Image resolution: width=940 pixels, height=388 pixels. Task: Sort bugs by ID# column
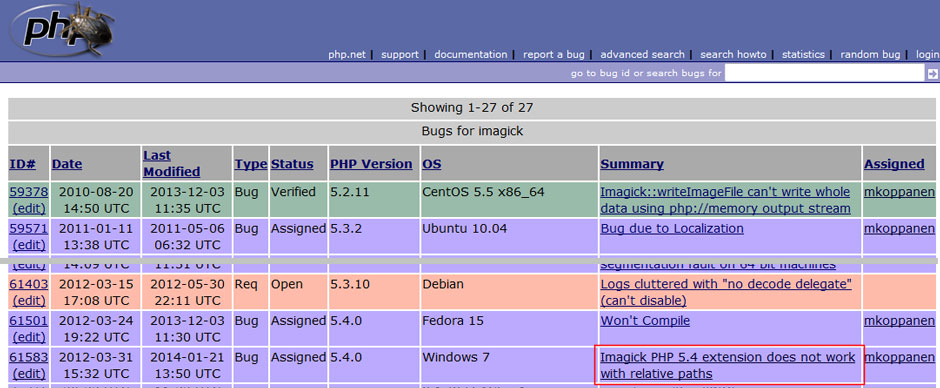23,164
